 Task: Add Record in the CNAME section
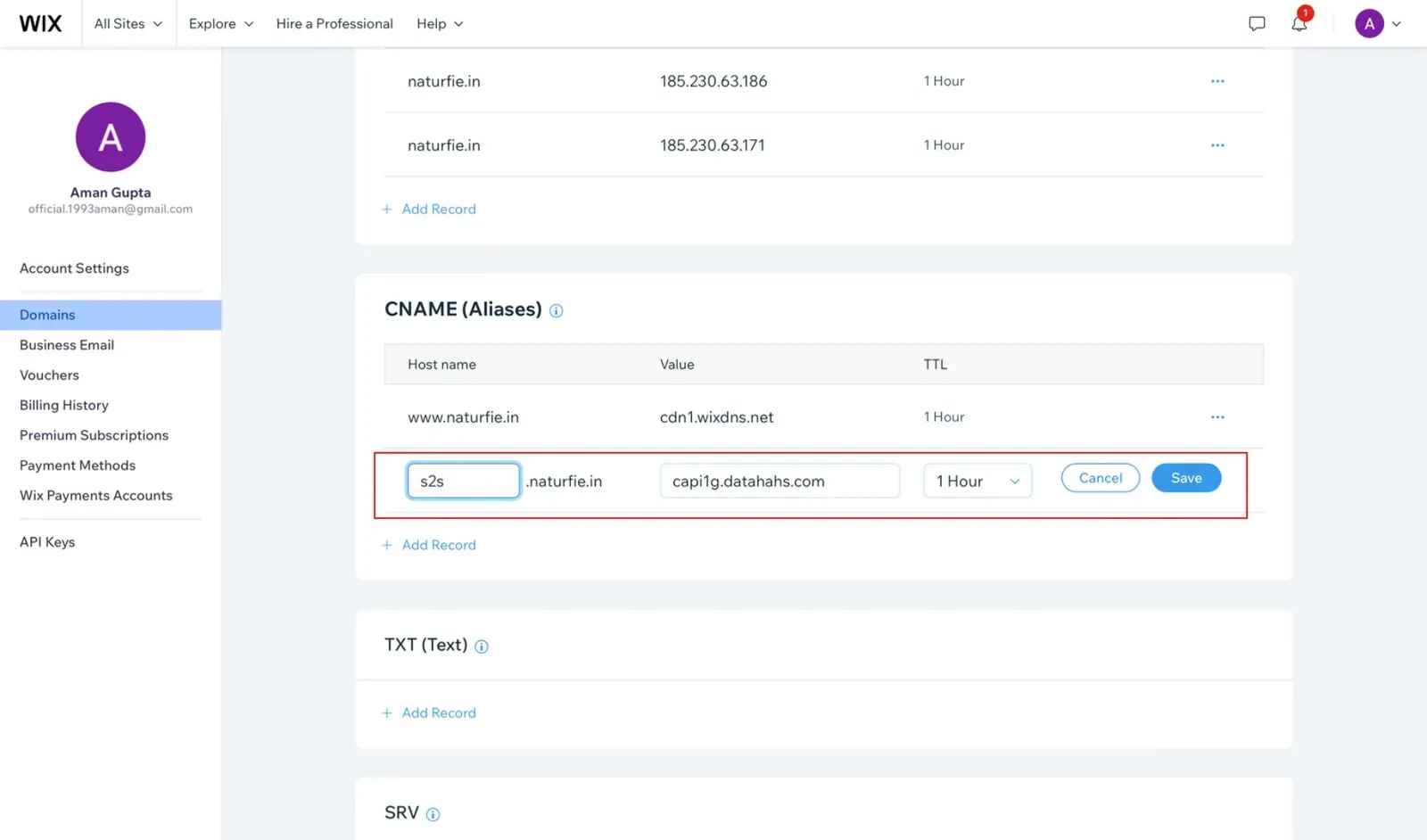point(429,545)
